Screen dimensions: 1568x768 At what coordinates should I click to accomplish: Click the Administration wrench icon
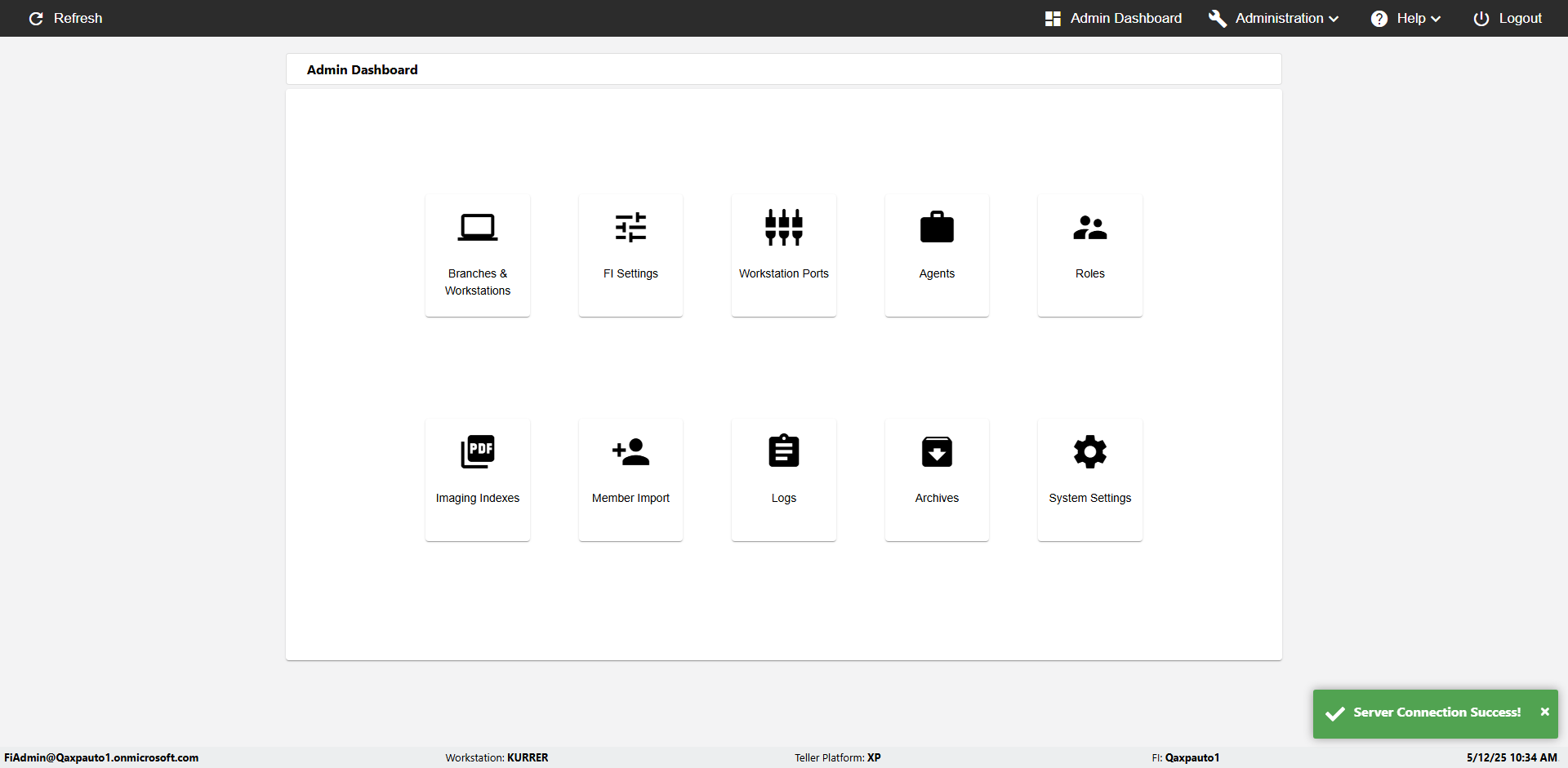1218,19
